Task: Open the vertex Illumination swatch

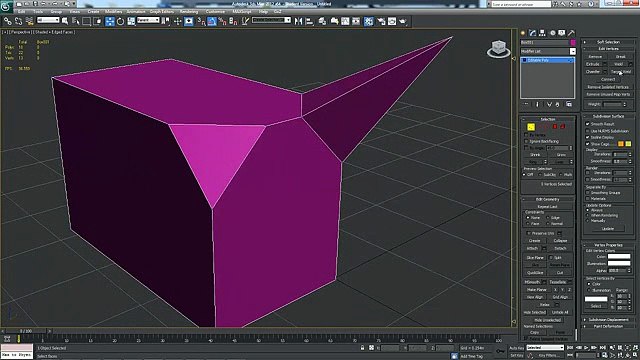Action: pyautogui.click(x=619, y=264)
